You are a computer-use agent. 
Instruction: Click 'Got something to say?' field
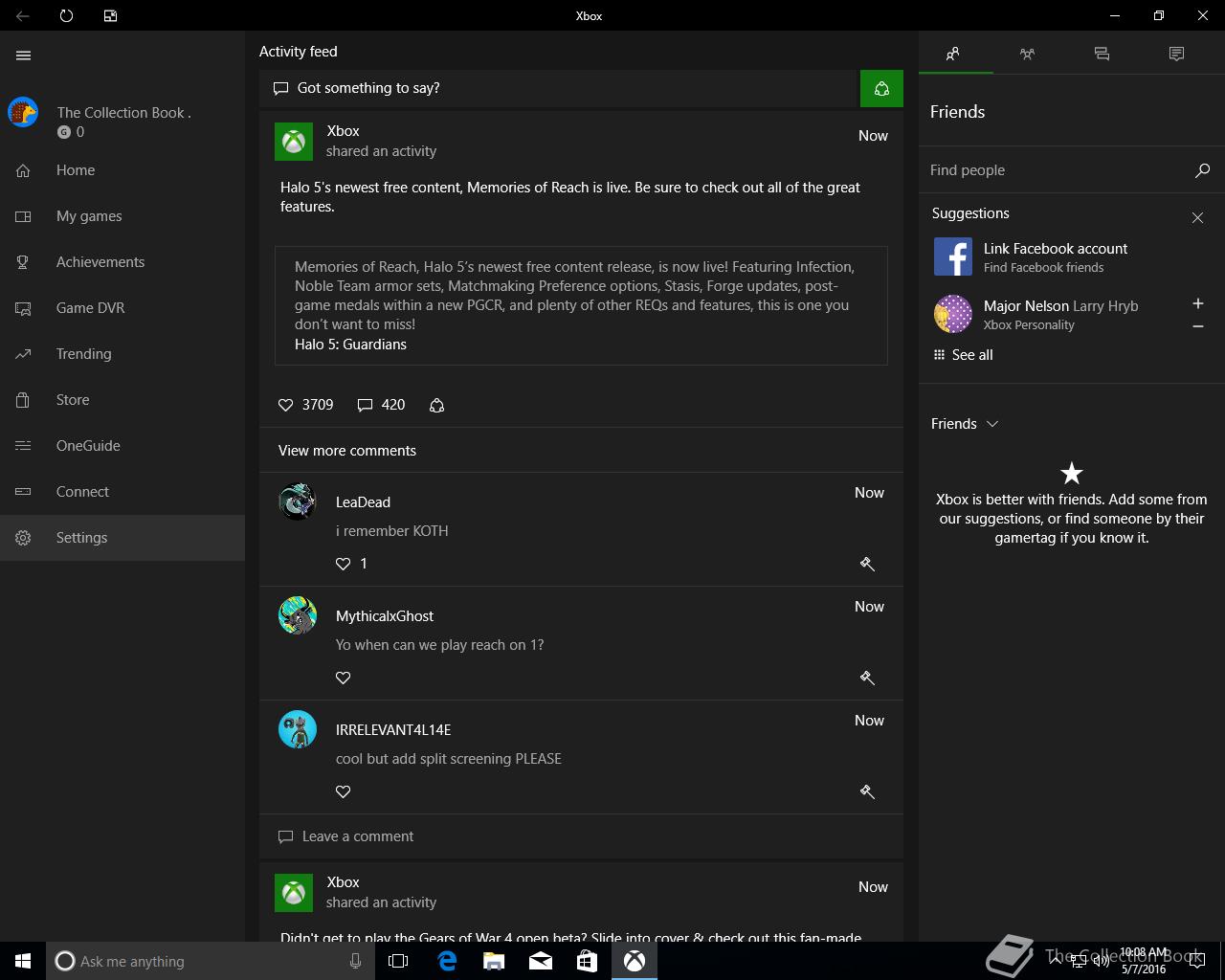point(558,88)
